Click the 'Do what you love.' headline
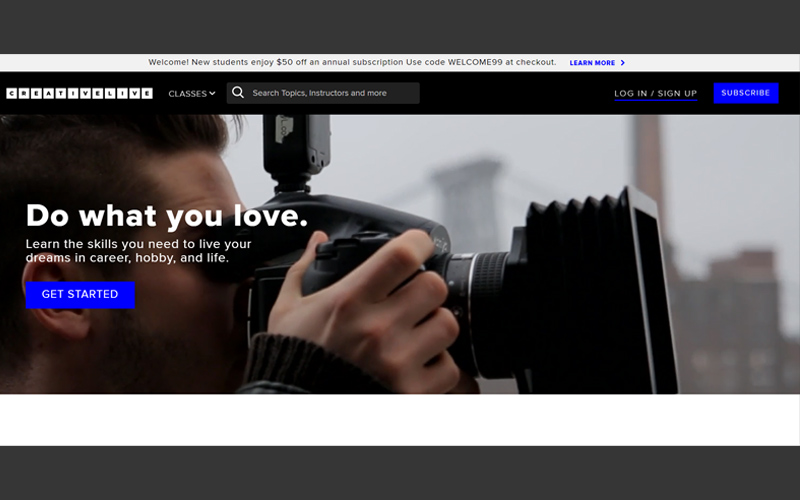 [167, 215]
